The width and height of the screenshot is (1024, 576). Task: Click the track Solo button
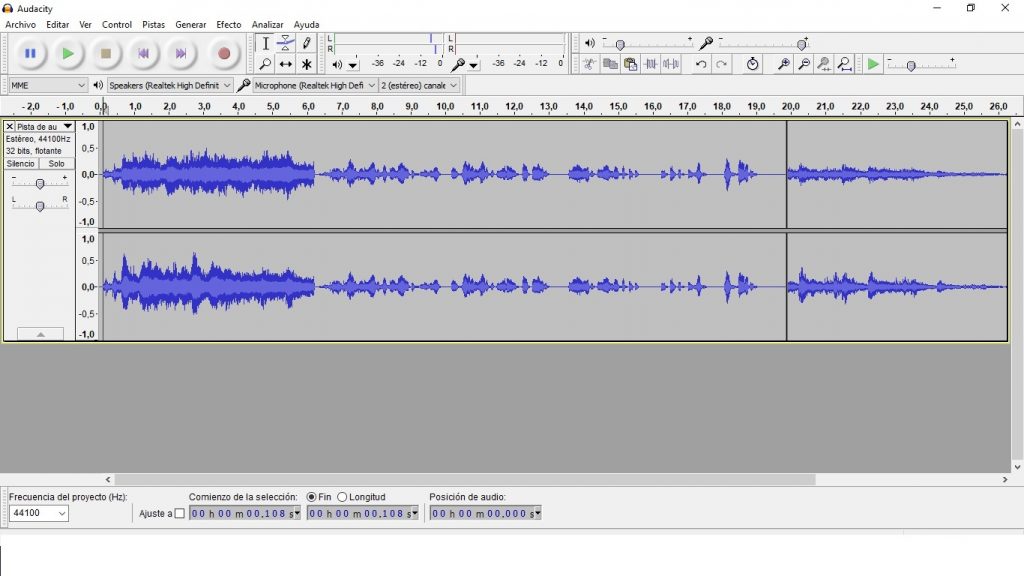pyautogui.click(x=57, y=163)
